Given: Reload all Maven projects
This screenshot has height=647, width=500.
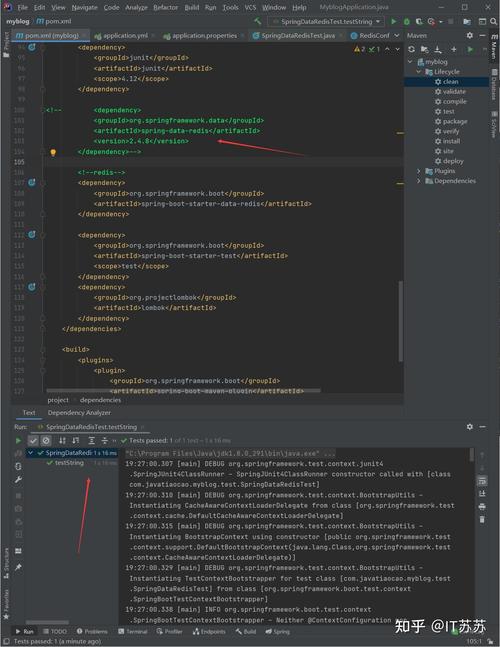Looking at the screenshot, I should 411,49.
